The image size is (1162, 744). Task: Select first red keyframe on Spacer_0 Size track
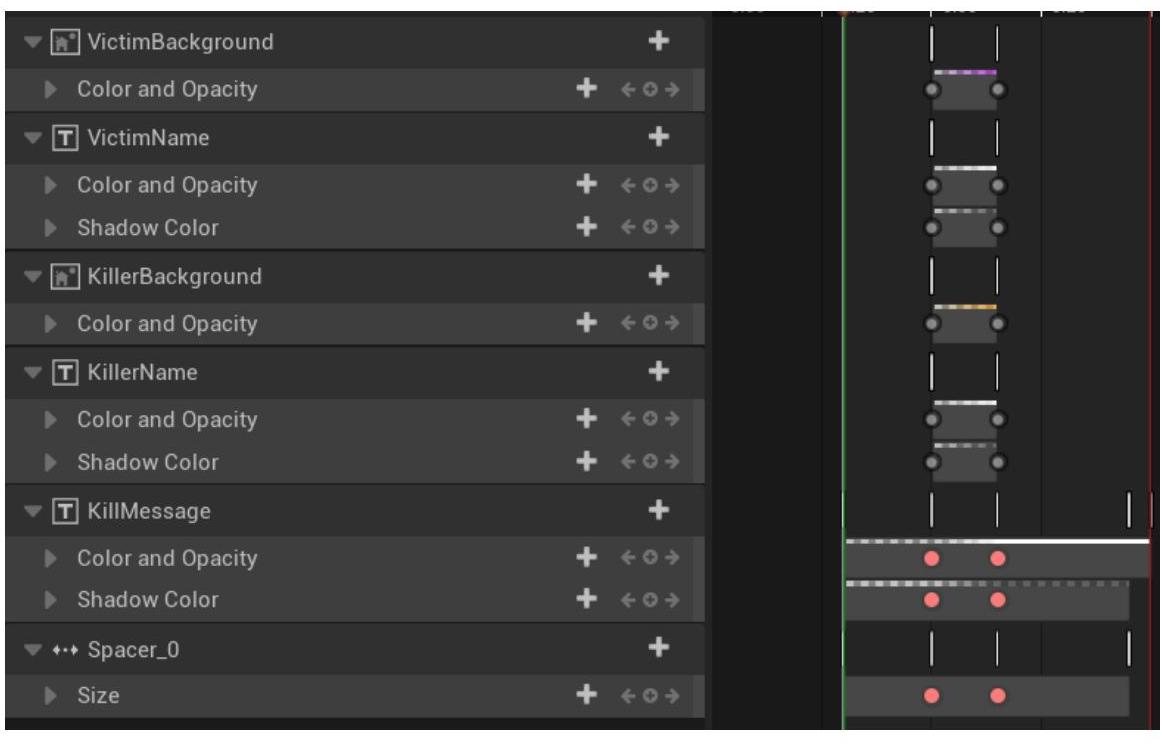[x=932, y=696]
